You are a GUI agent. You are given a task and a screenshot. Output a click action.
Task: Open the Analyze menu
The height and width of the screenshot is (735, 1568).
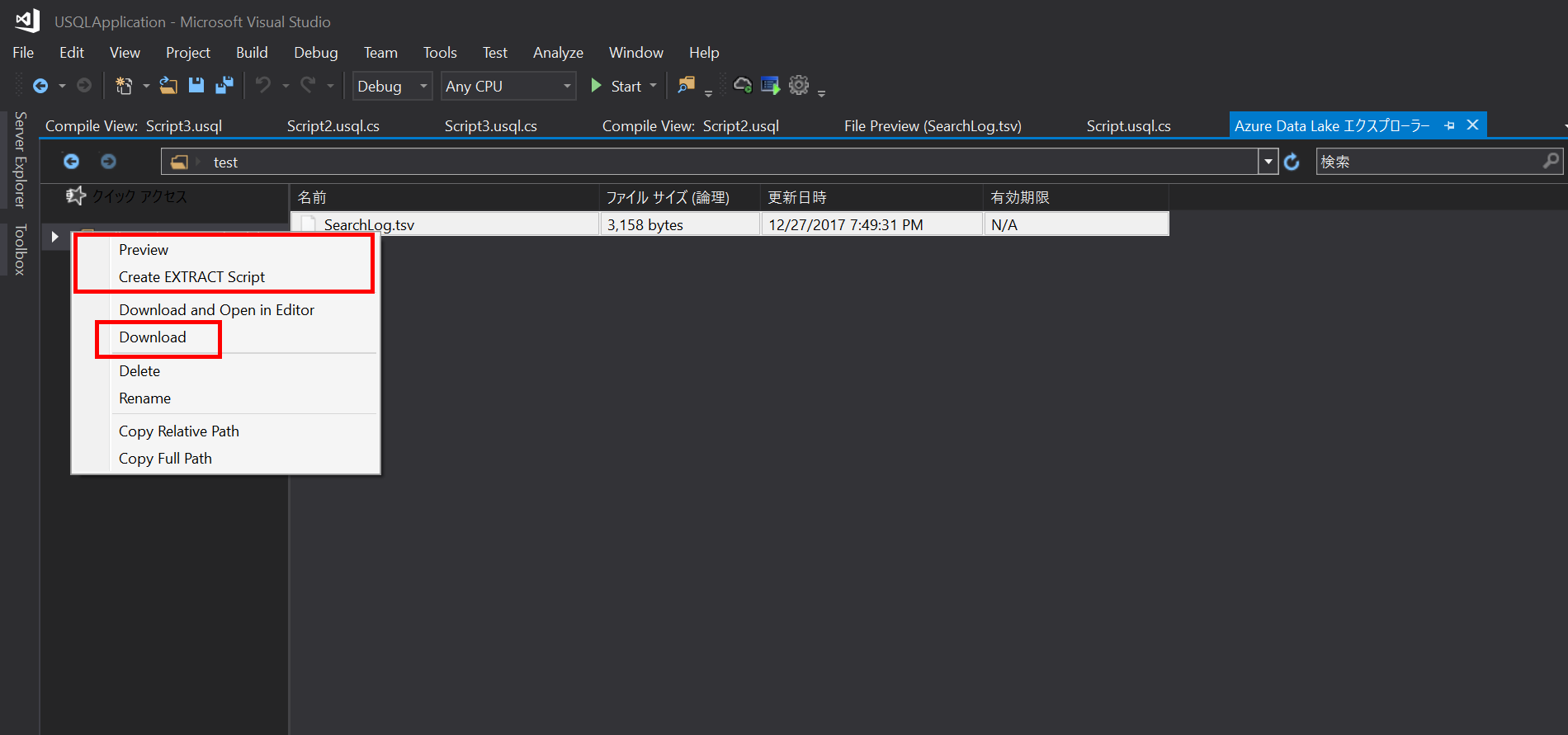pos(558,53)
